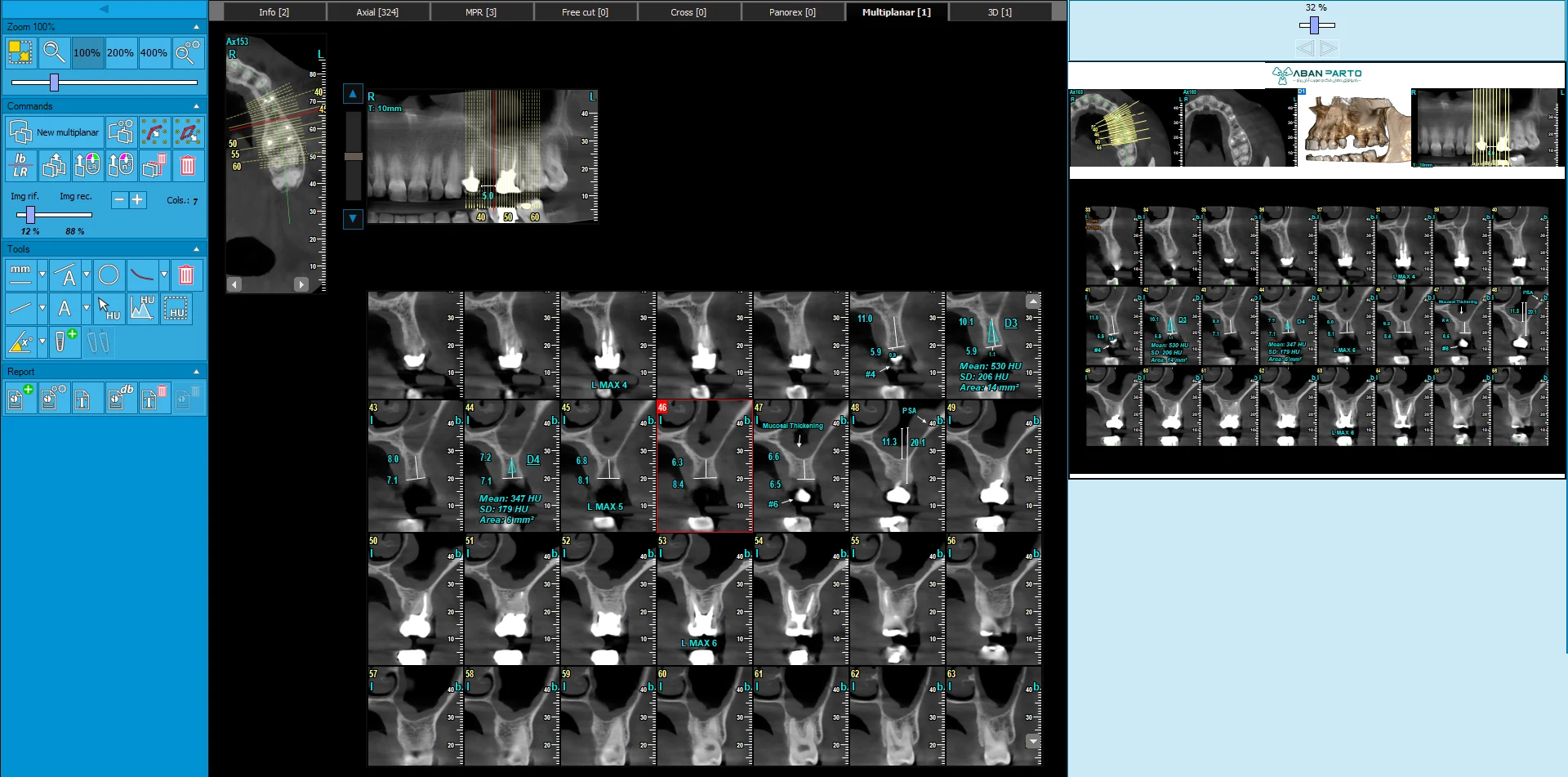The width and height of the screenshot is (1568, 777).
Task: Collapse the Commands panel
Action: (x=196, y=106)
